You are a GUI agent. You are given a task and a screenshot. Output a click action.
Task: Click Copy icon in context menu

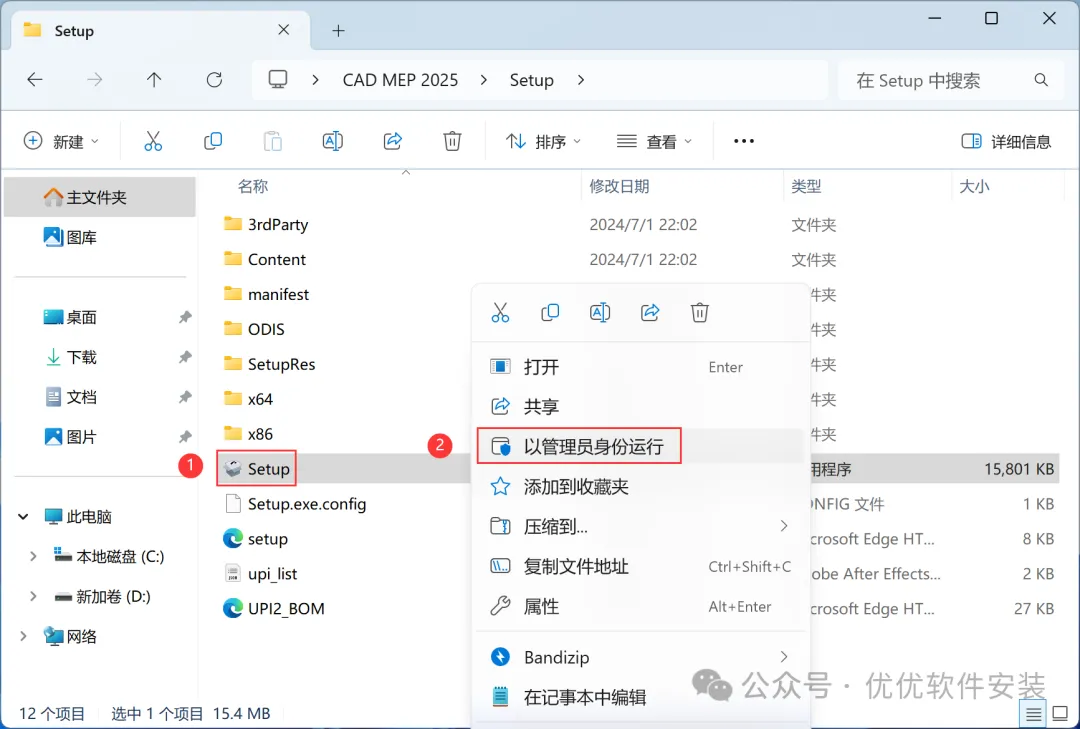point(550,312)
